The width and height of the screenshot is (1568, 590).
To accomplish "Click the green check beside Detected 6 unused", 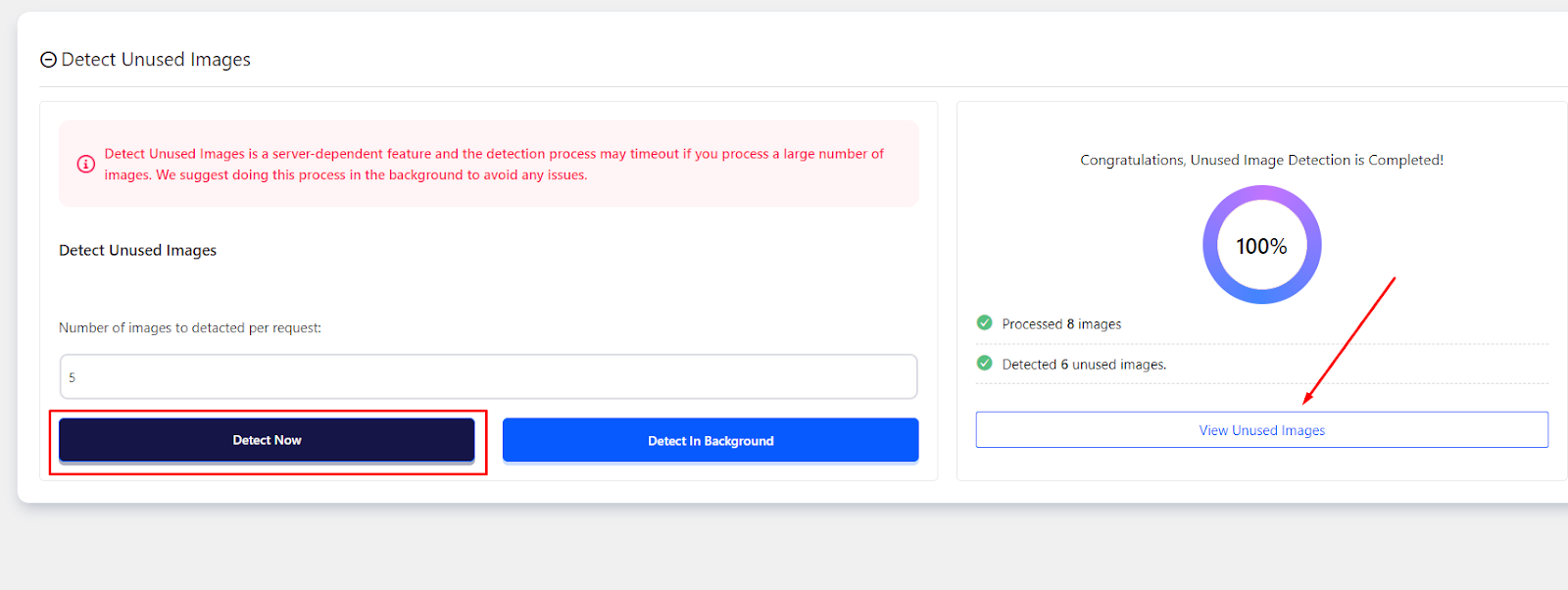I will (985, 363).
